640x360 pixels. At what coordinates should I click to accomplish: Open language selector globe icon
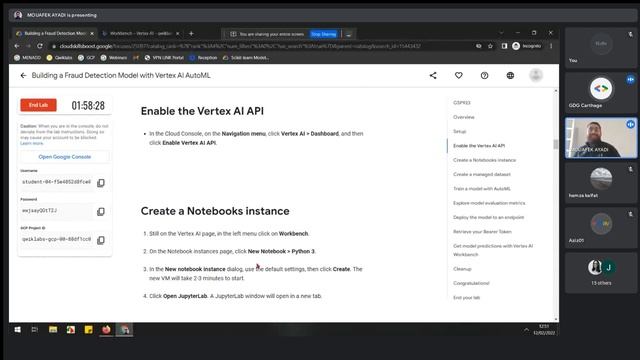tap(510, 76)
